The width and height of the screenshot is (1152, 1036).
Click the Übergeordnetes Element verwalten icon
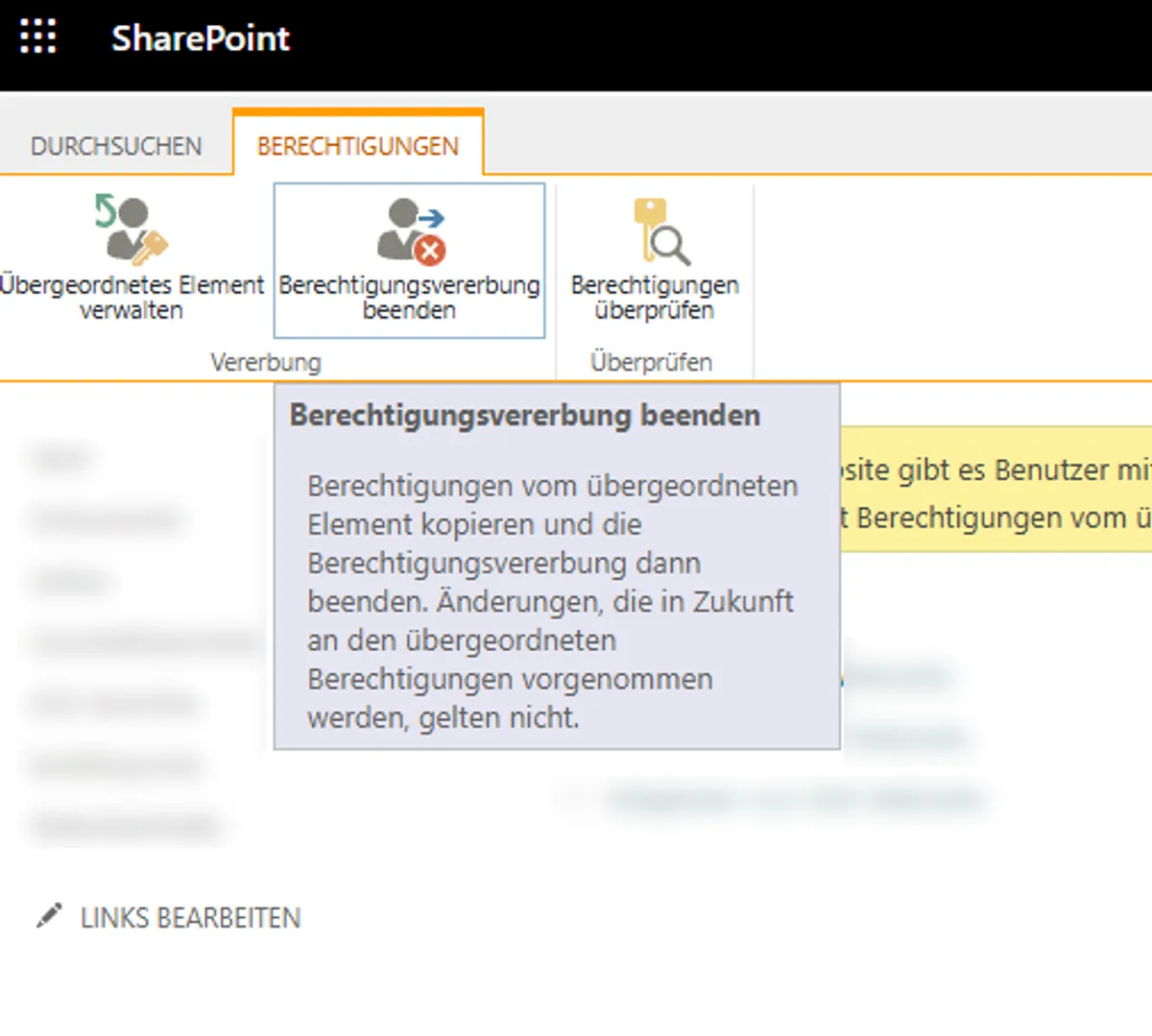pyautogui.click(x=131, y=229)
